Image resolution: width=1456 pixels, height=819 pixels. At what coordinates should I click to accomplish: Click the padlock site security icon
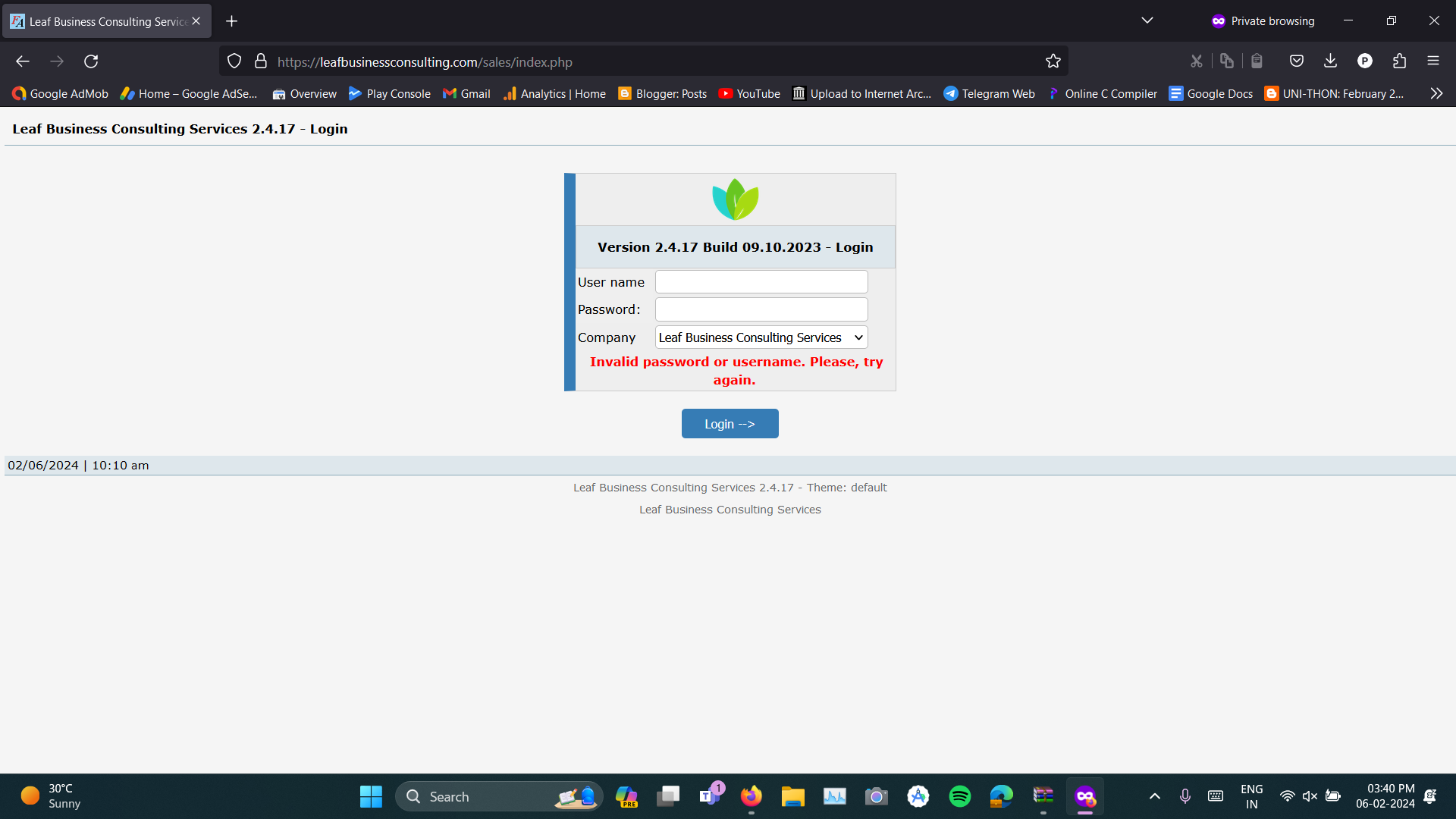click(261, 61)
